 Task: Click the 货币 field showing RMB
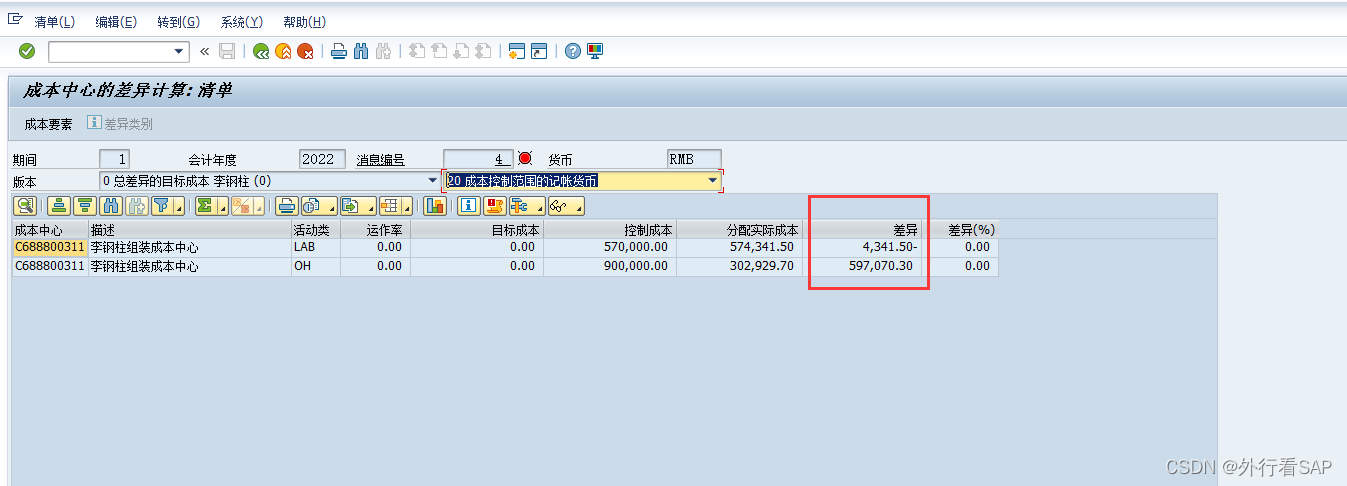(x=694, y=159)
